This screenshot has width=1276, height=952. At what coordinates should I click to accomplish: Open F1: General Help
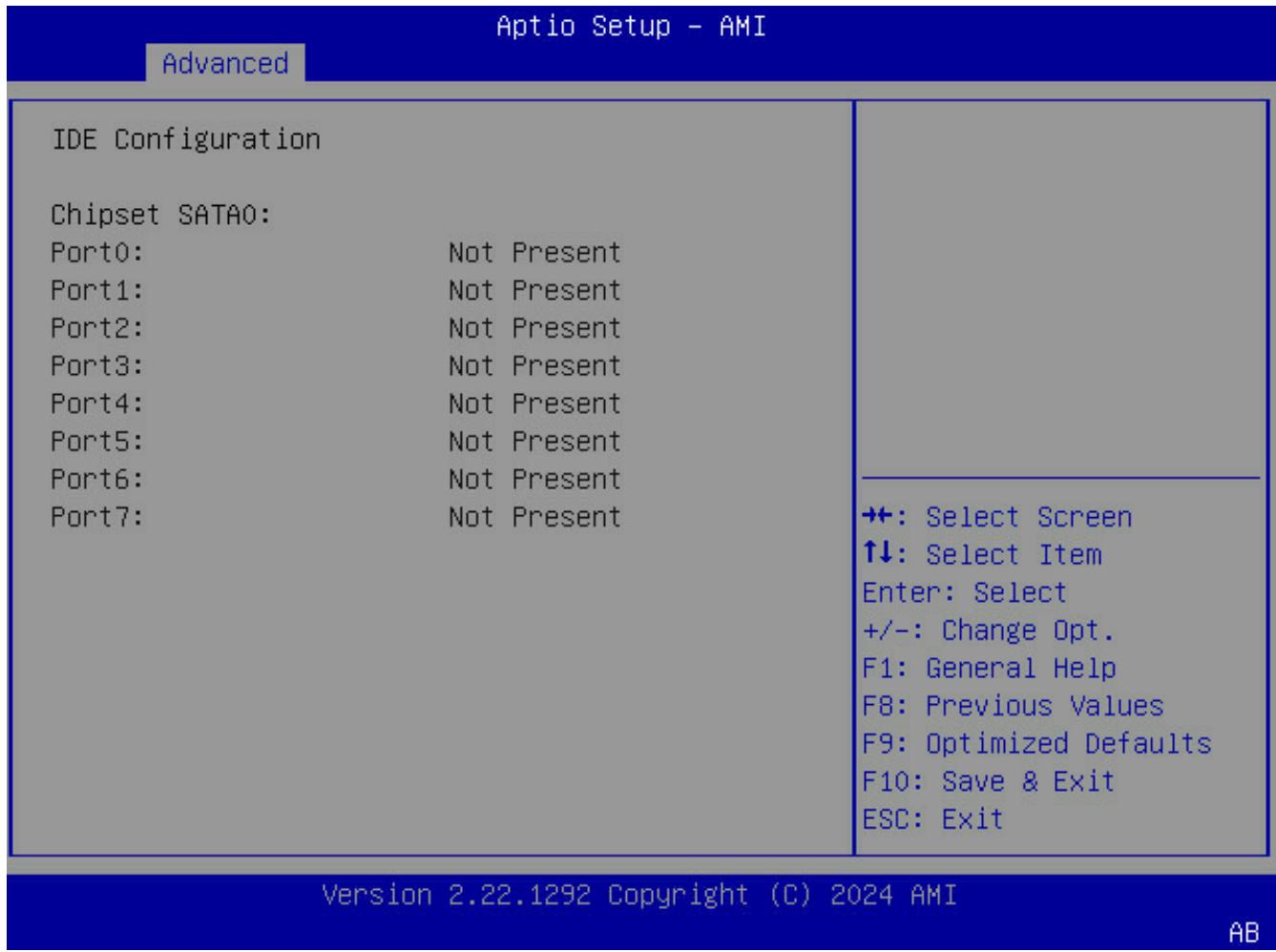tap(989, 668)
